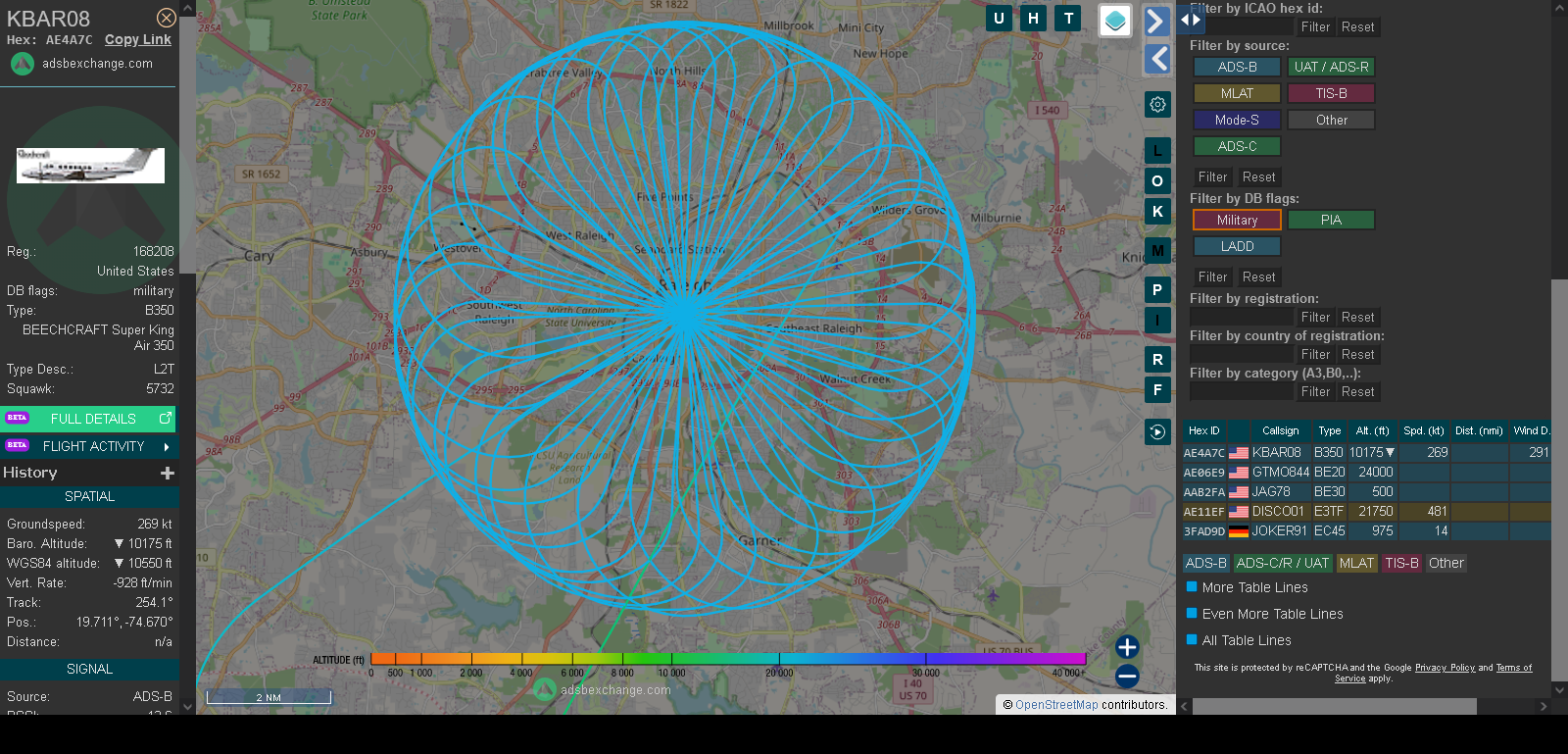The image size is (1568, 754).
Task: Sort table by Spd. (kt) column
Action: click(x=1423, y=430)
